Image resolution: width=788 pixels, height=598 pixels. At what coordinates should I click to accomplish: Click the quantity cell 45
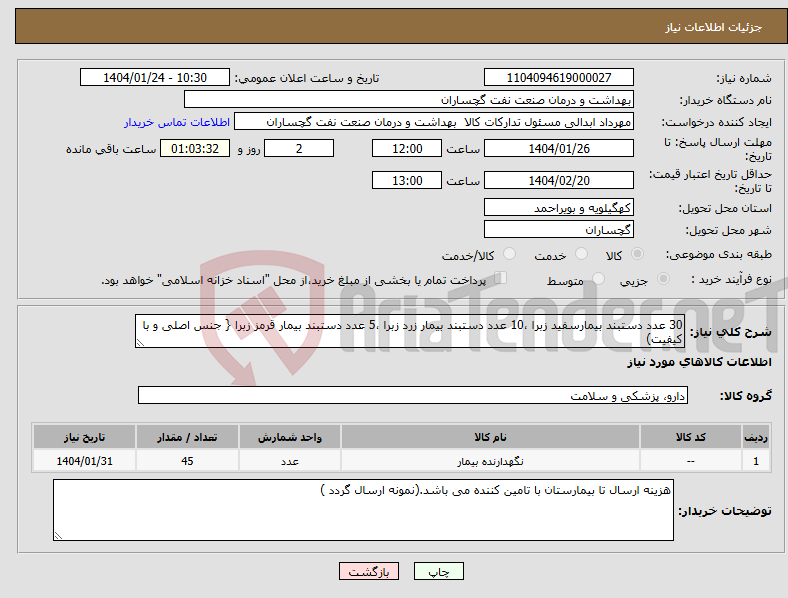187,461
